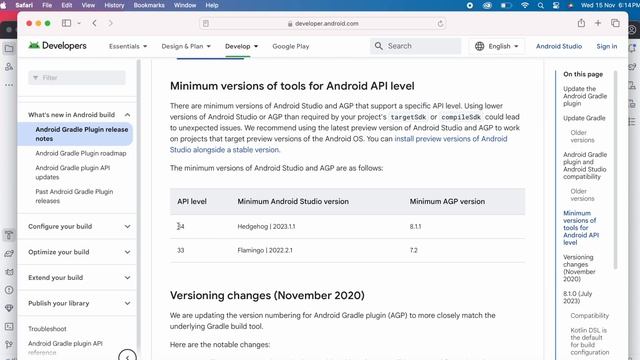Open the History menu
The height and width of the screenshot is (360, 640).
click(x=114, y=5)
